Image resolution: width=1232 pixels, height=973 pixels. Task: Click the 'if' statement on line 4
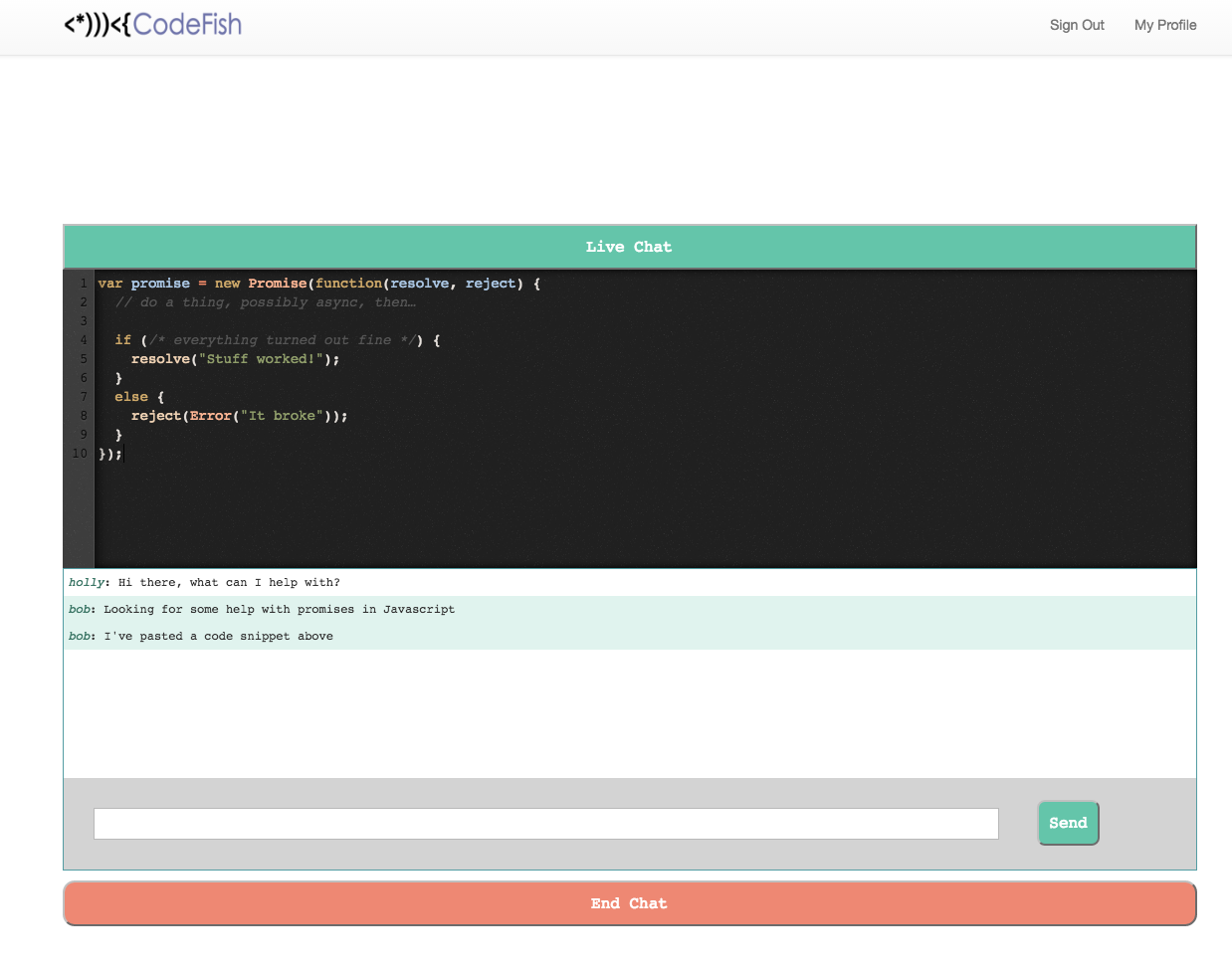(x=278, y=340)
